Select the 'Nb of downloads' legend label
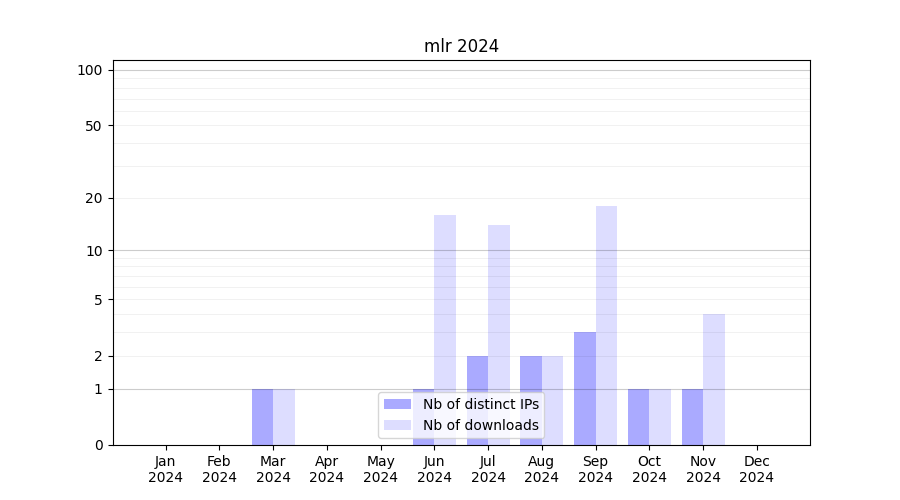 coord(480,425)
